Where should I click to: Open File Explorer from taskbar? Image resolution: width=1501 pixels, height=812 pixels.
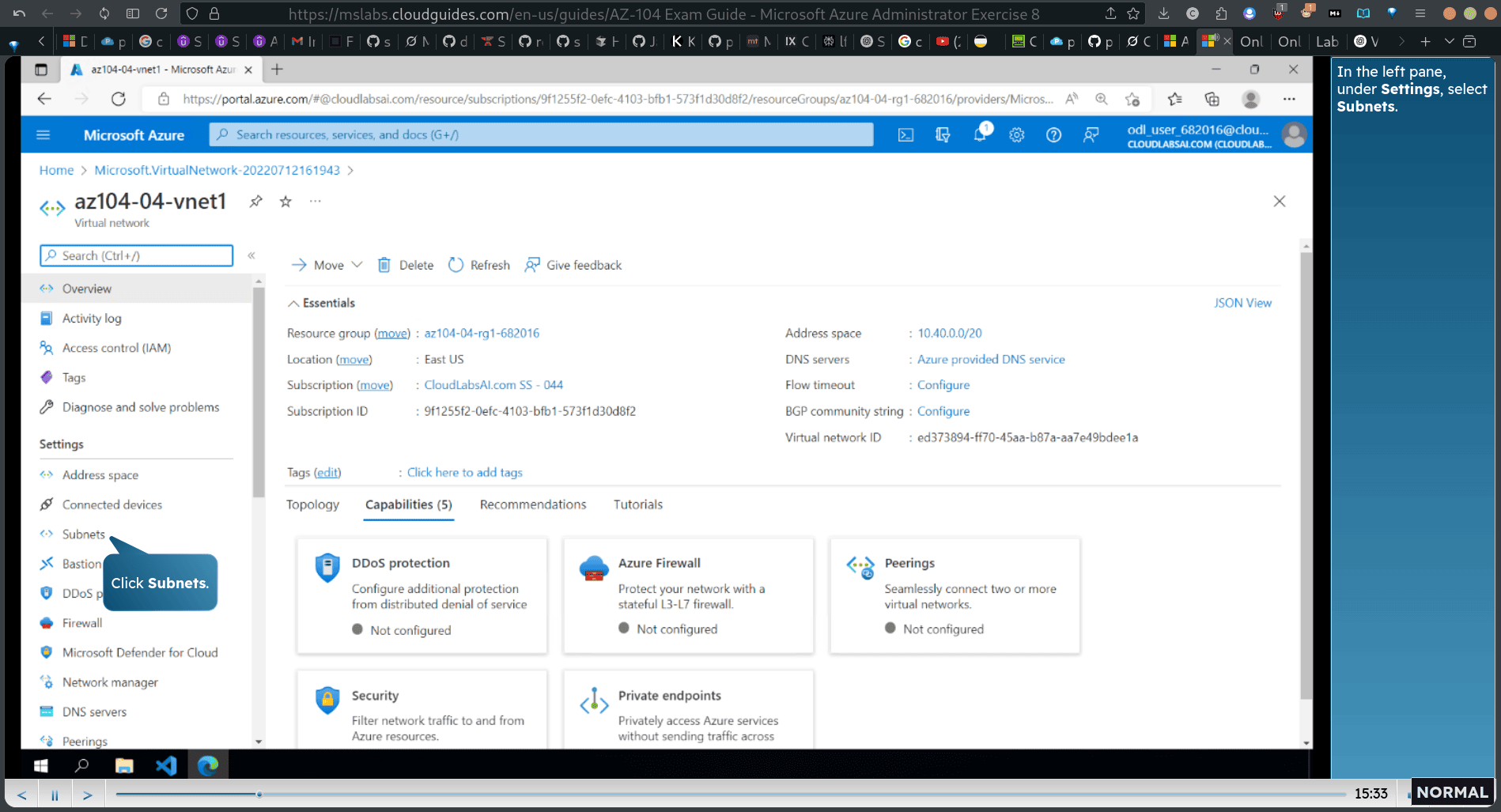[124, 765]
